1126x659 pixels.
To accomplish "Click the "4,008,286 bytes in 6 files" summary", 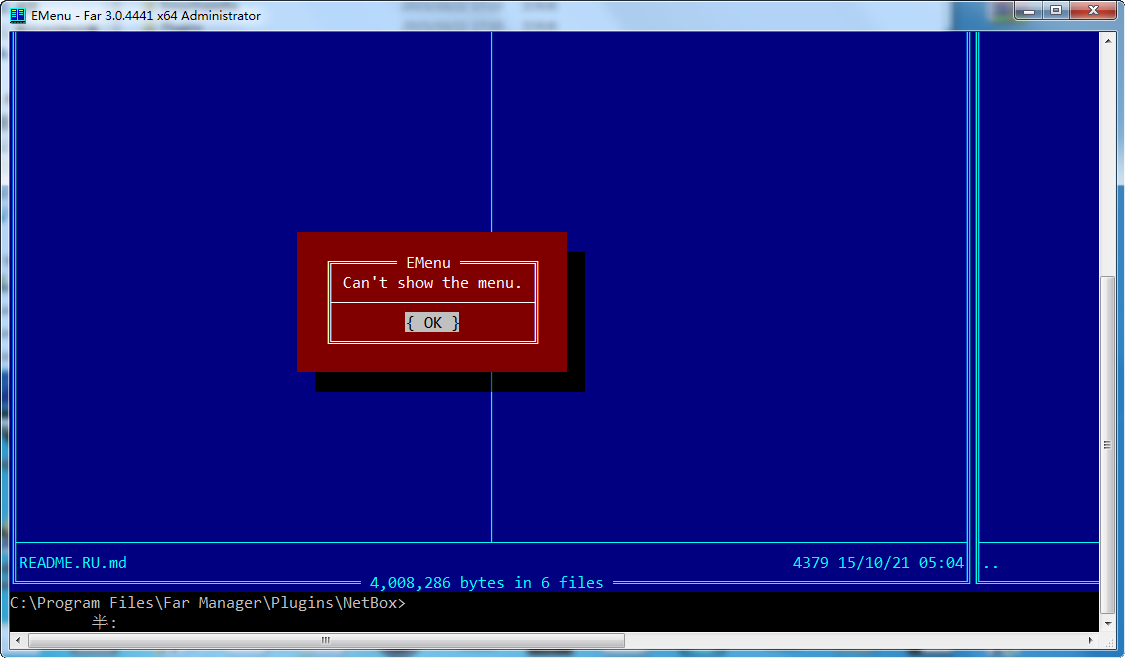I will [x=486, y=582].
